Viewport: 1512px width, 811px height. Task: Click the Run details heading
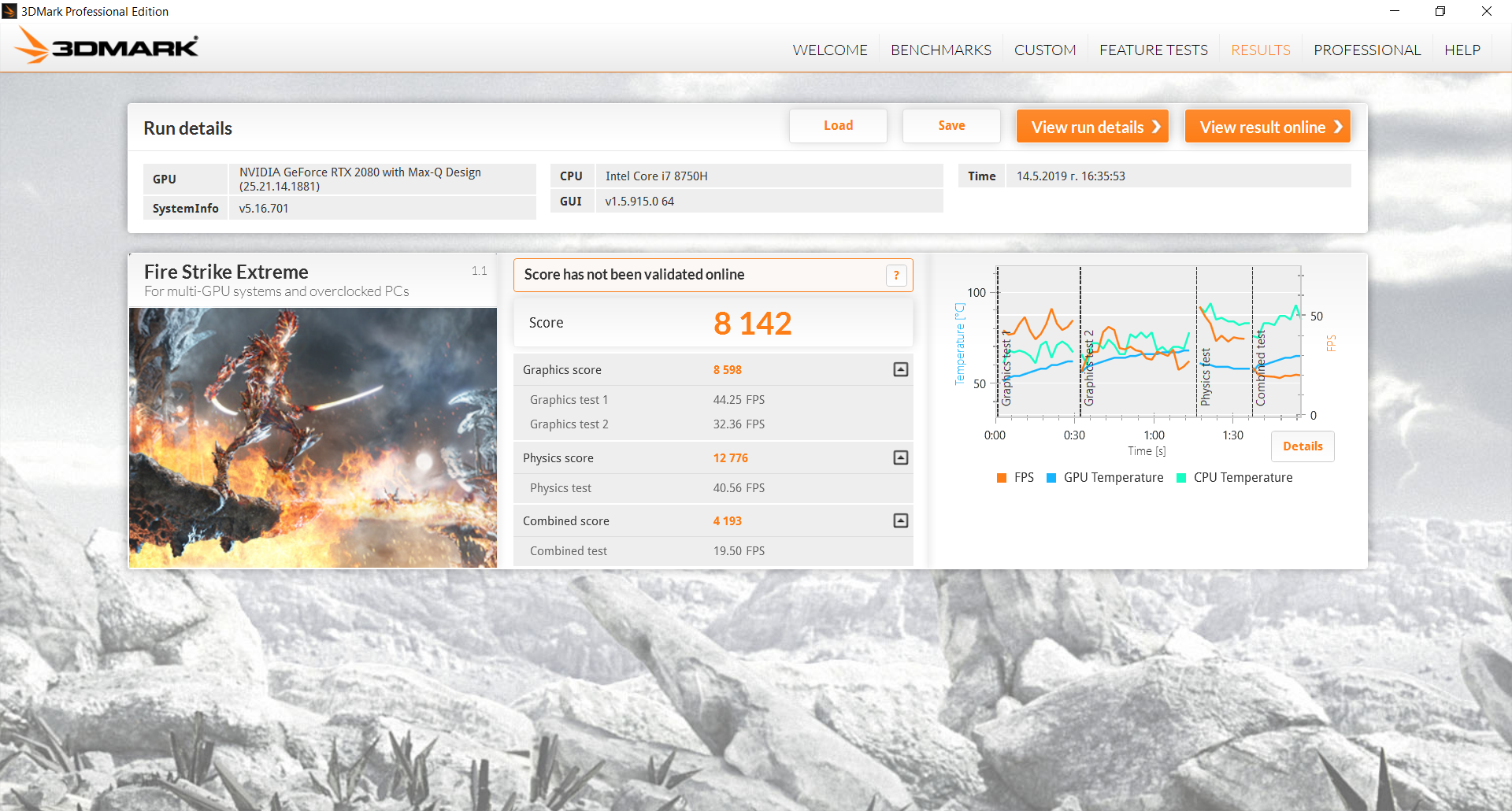[187, 128]
